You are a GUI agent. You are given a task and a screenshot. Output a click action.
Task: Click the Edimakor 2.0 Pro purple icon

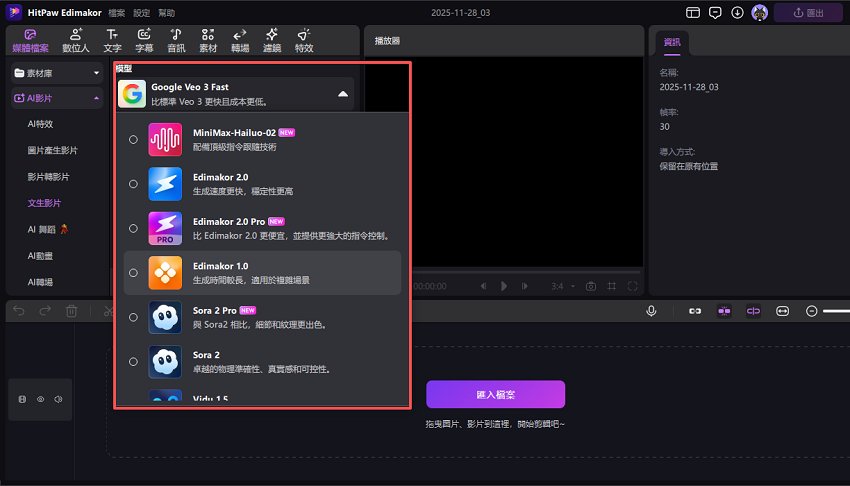click(x=165, y=229)
